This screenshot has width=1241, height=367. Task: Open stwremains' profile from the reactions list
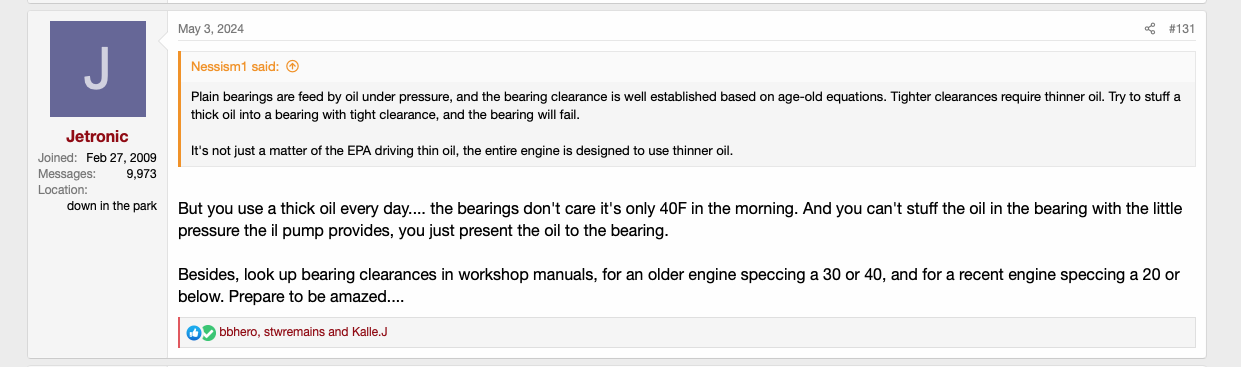pyautogui.click(x=294, y=332)
